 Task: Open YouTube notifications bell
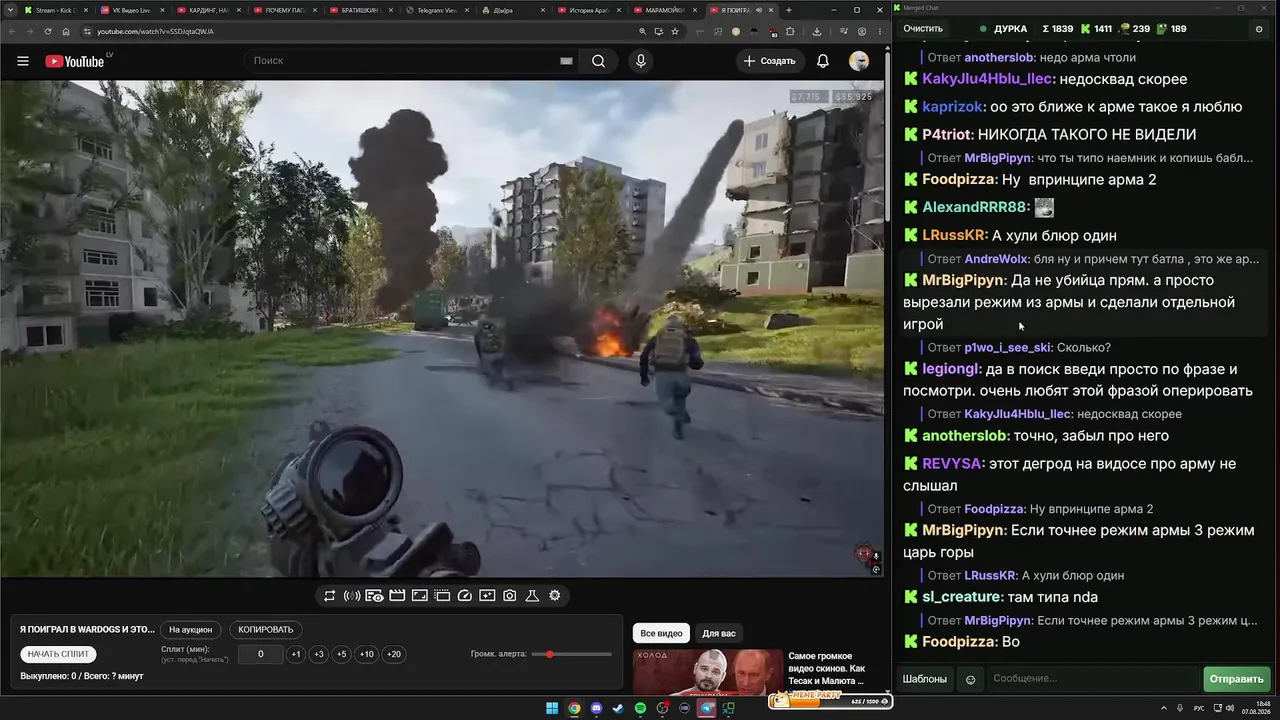823,61
